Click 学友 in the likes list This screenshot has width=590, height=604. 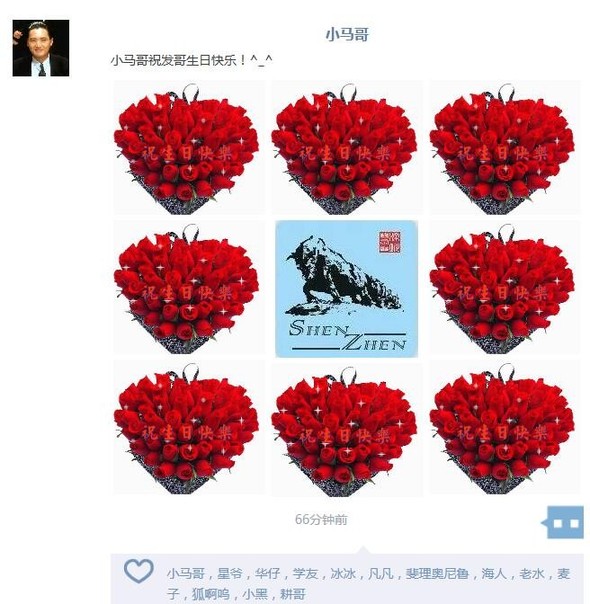point(305,574)
